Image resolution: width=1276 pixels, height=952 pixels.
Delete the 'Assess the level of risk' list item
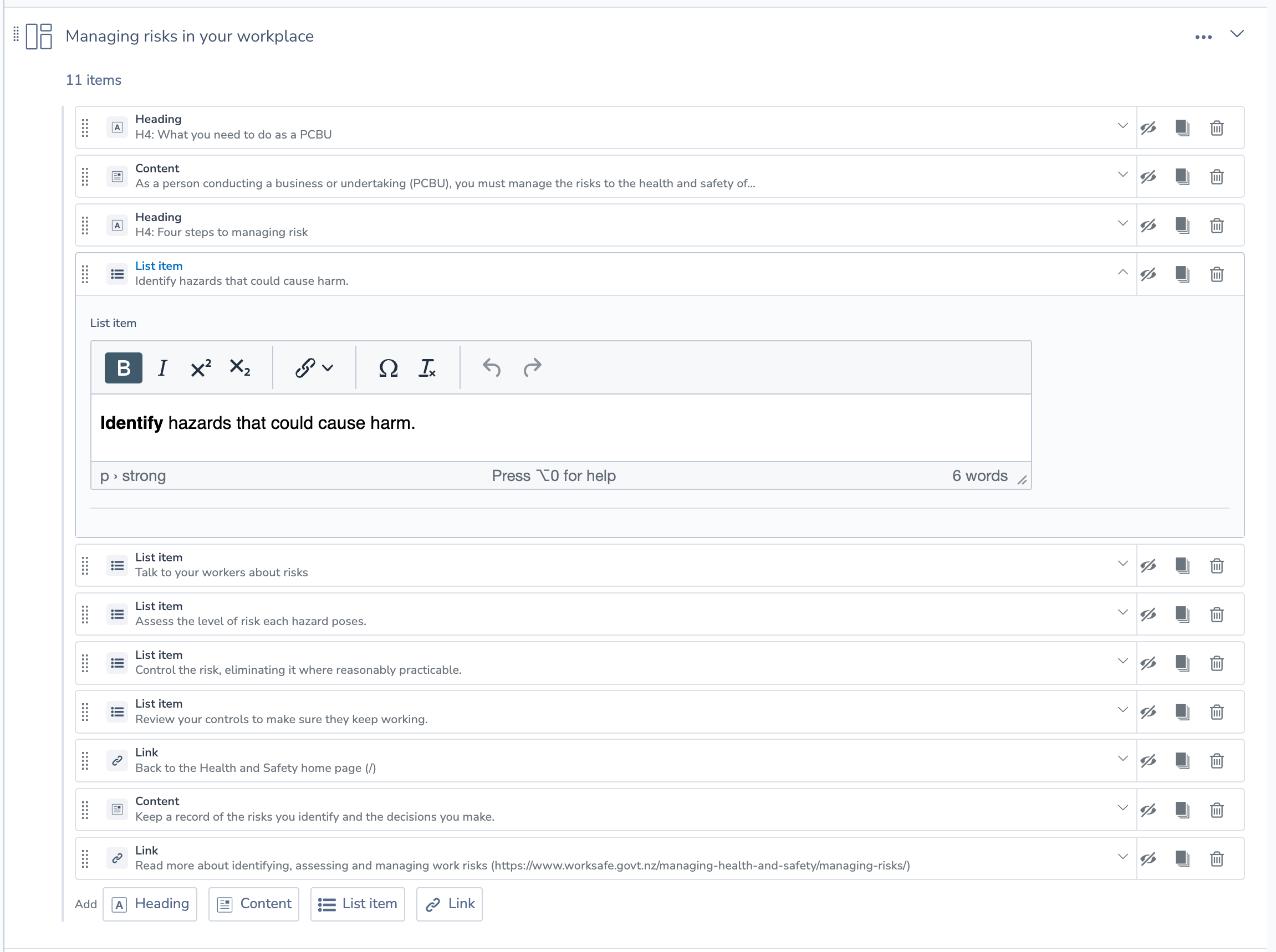click(1217, 615)
